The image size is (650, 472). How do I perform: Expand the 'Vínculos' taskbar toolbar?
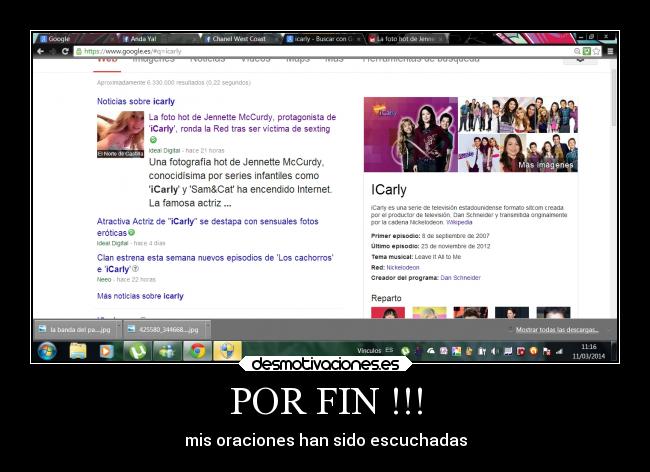[369, 351]
